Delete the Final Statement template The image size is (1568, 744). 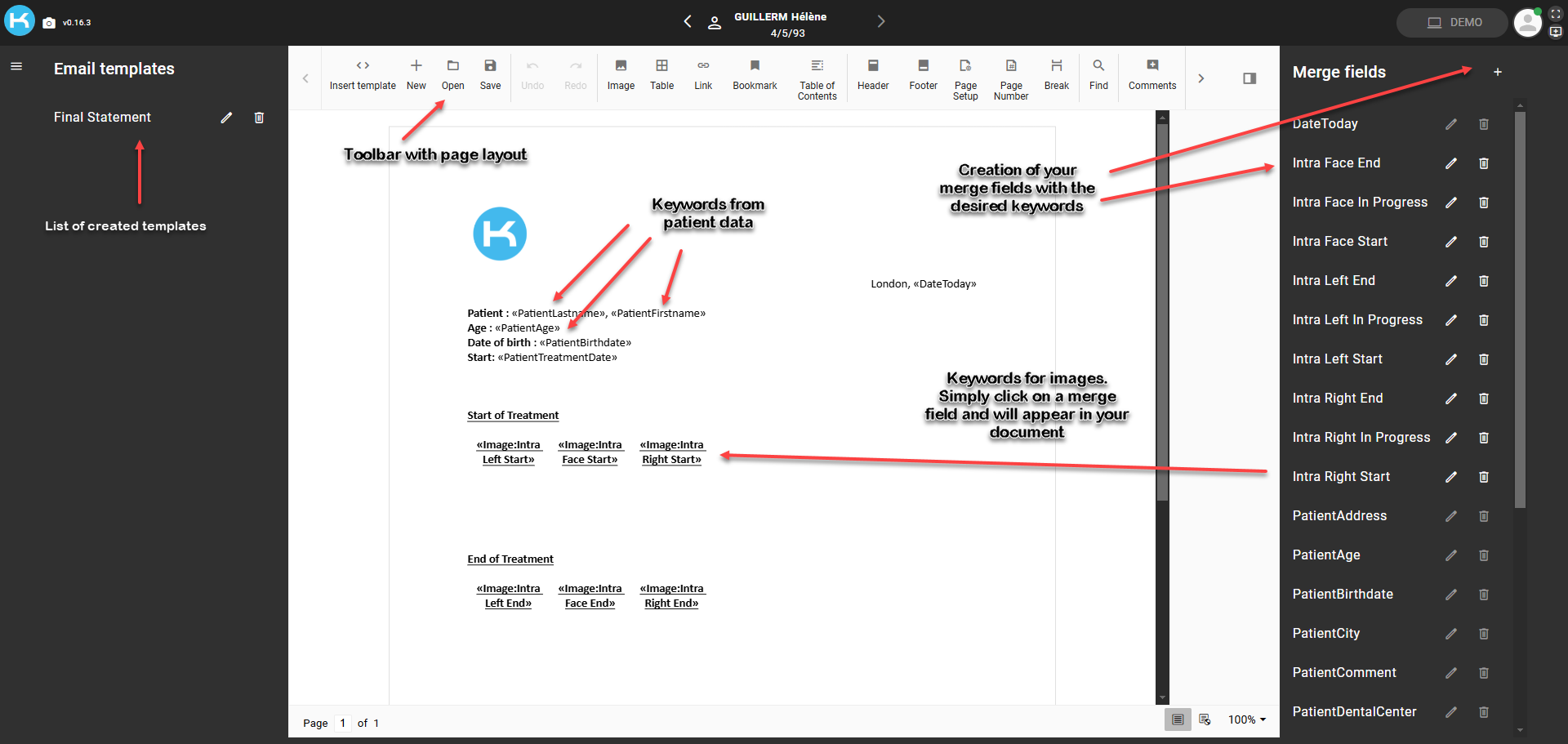pos(259,118)
